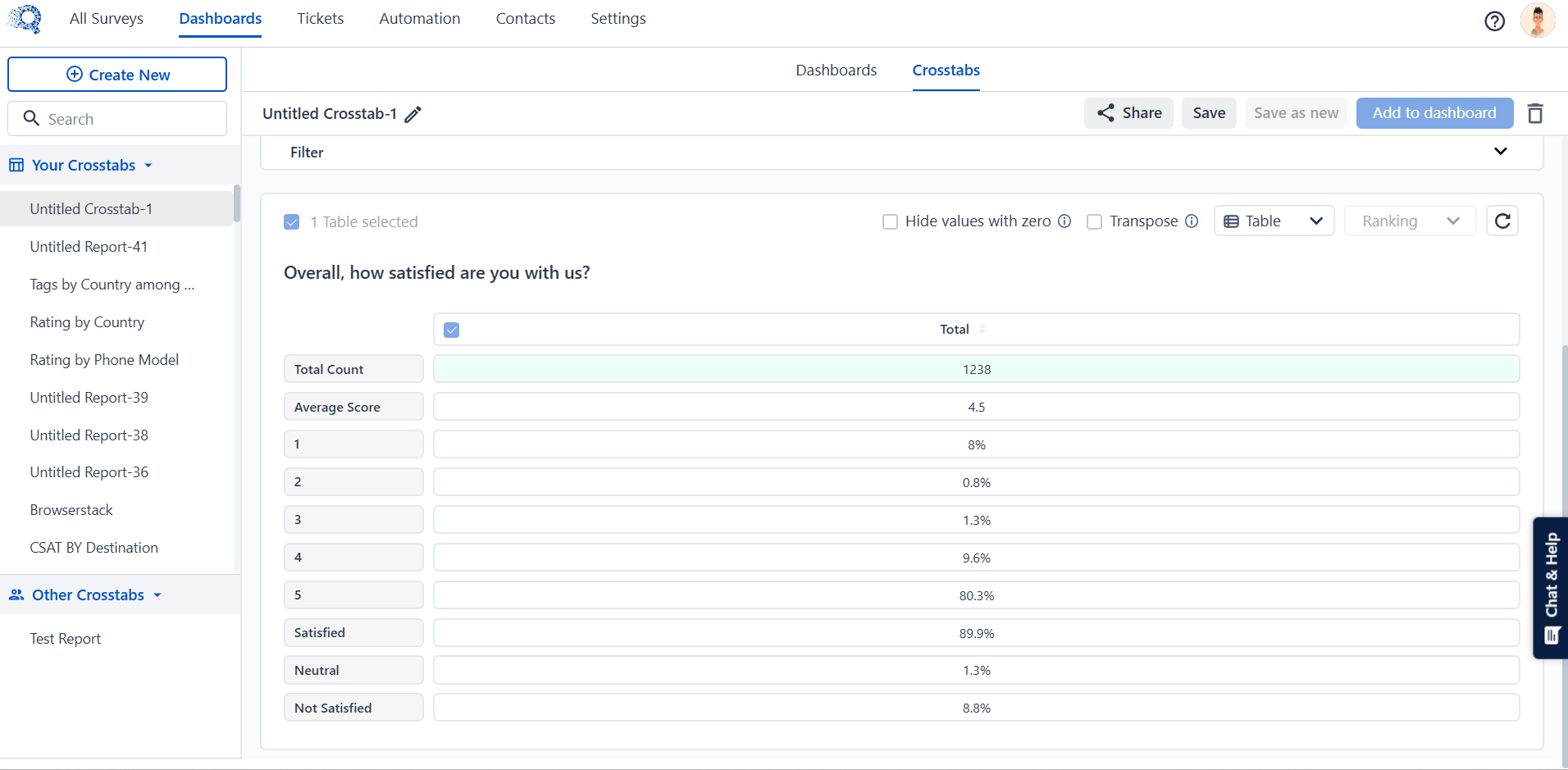Image resolution: width=1568 pixels, height=770 pixels.
Task: Click the user profile avatar
Action: click(1537, 21)
